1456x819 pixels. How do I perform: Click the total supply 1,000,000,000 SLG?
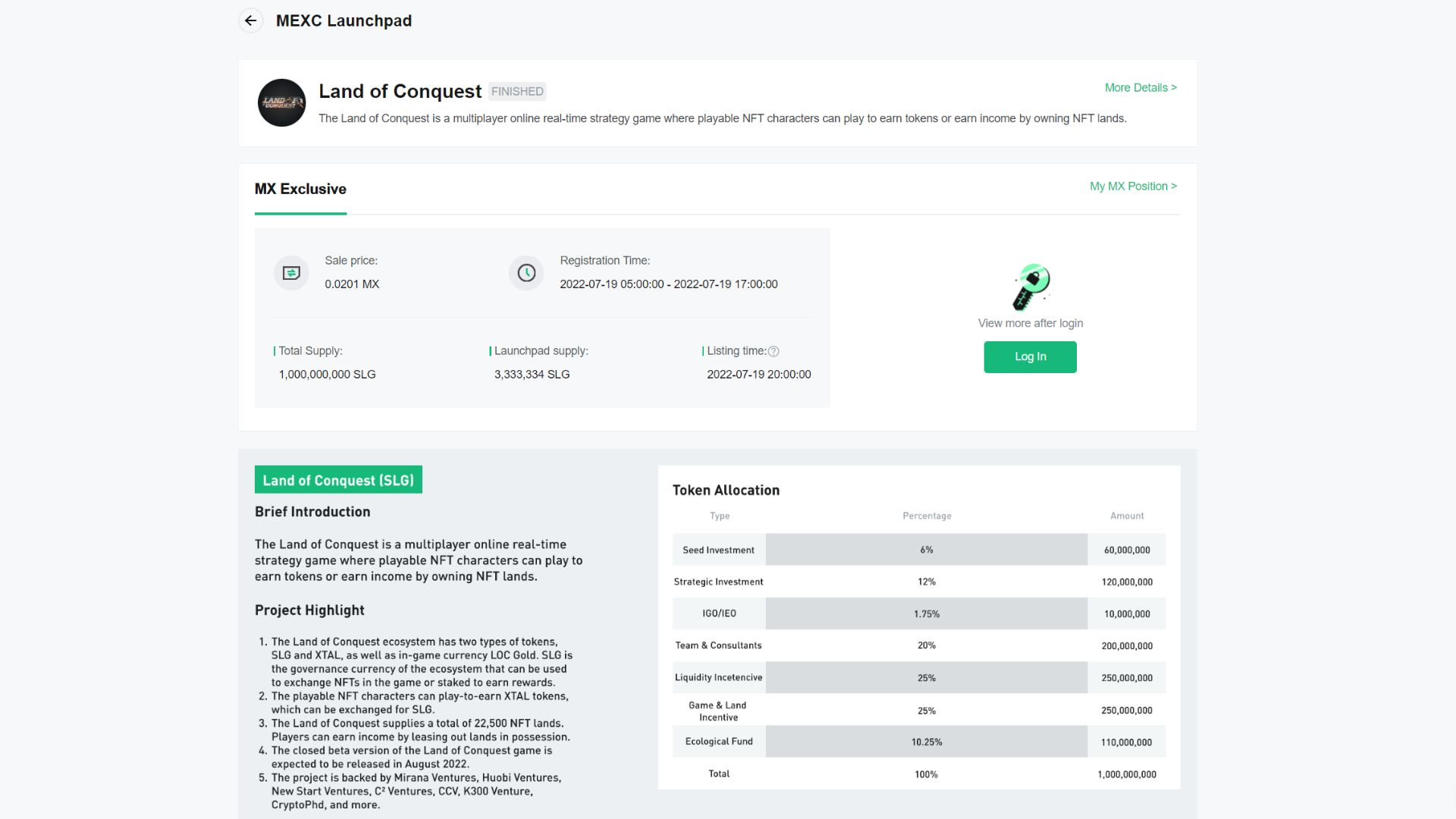pyautogui.click(x=327, y=375)
